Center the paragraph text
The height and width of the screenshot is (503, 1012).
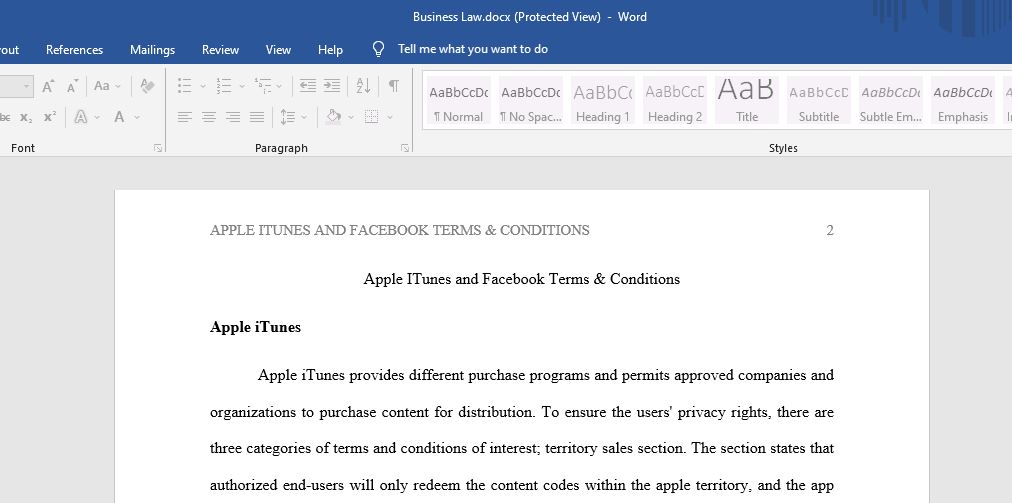click(209, 117)
